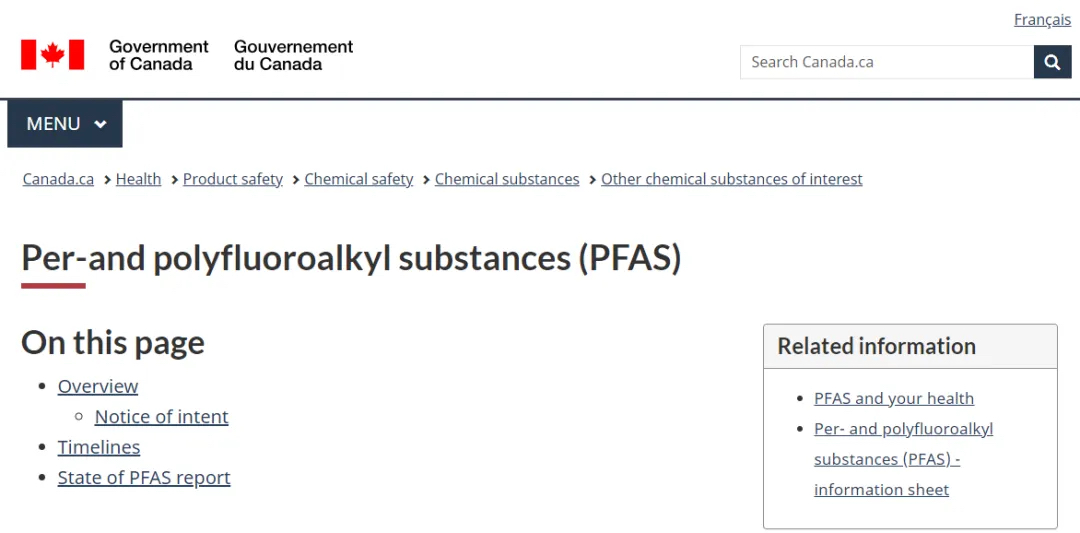Open PFAS and your health link

[894, 398]
